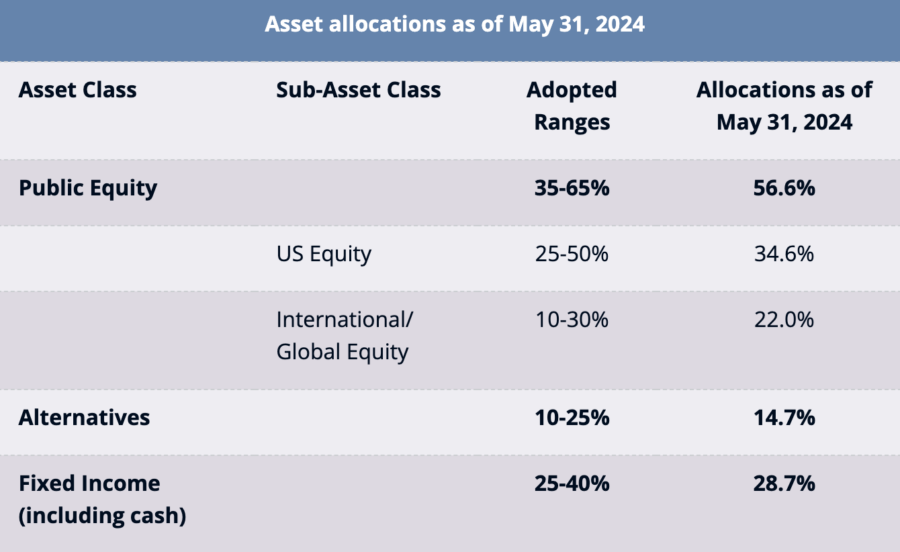
Task: Select the "International/Global Equity" cell
Action: tap(344, 336)
